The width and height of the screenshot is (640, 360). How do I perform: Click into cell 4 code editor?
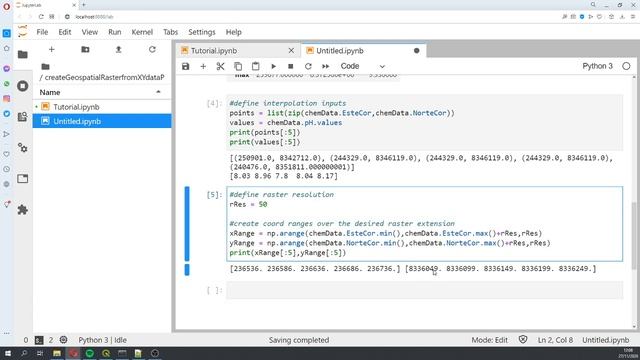pos(424,122)
